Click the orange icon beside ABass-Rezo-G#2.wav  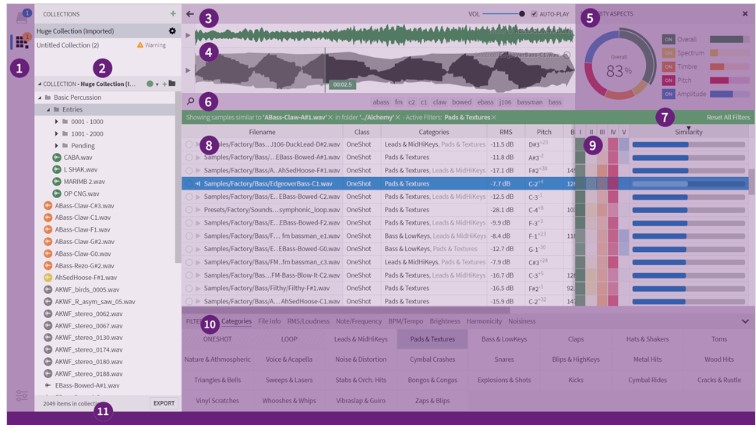(x=48, y=265)
